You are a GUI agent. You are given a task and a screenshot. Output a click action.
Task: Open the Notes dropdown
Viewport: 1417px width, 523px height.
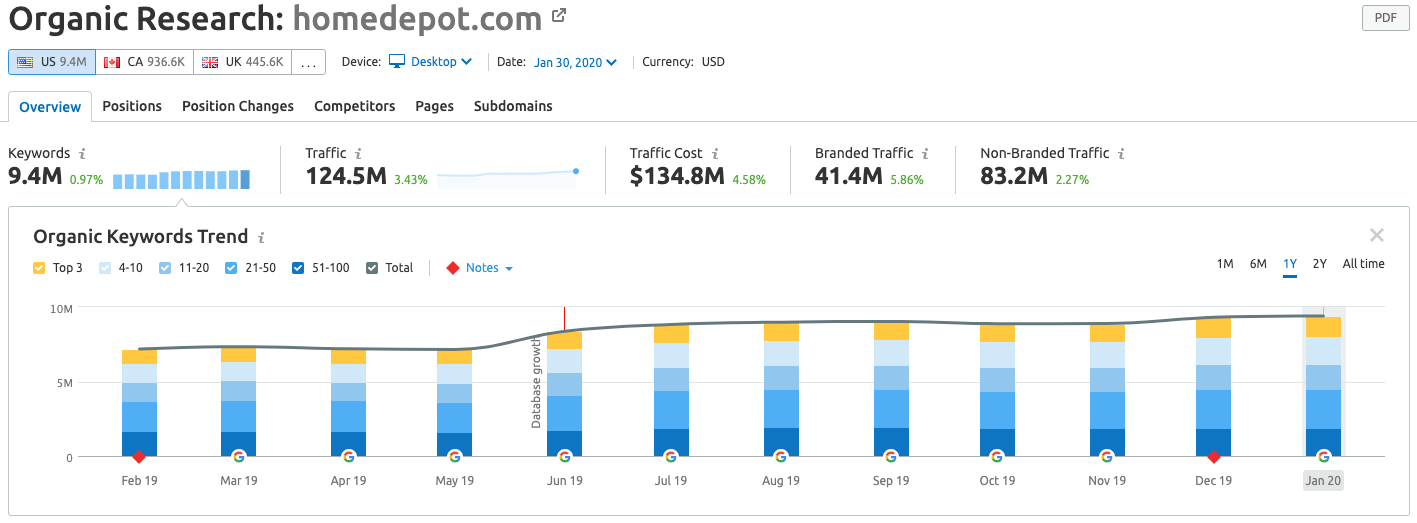tap(489, 268)
